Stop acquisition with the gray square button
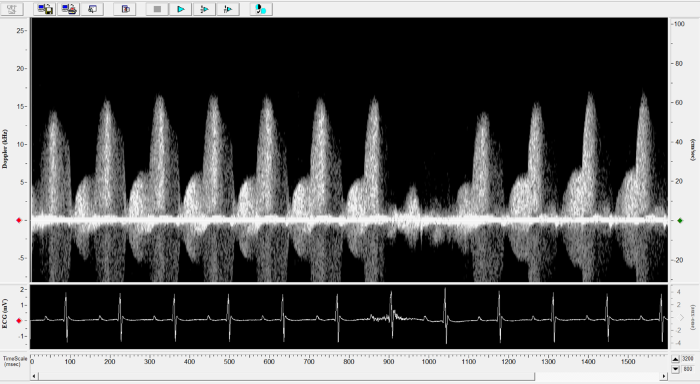Screen dimensions: 700x384 point(157,9)
